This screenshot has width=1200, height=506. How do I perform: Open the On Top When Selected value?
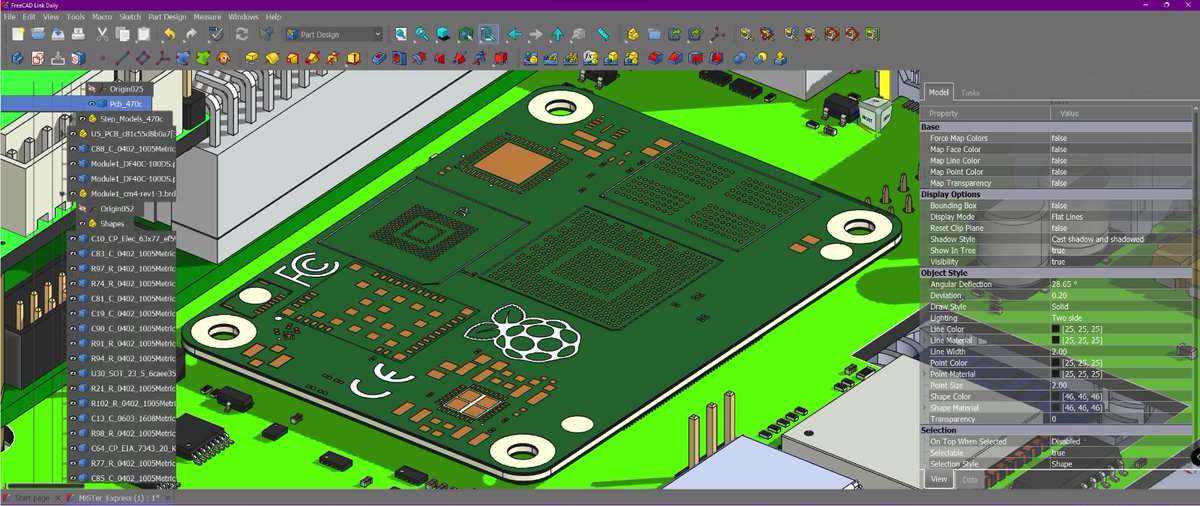(1122, 441)
